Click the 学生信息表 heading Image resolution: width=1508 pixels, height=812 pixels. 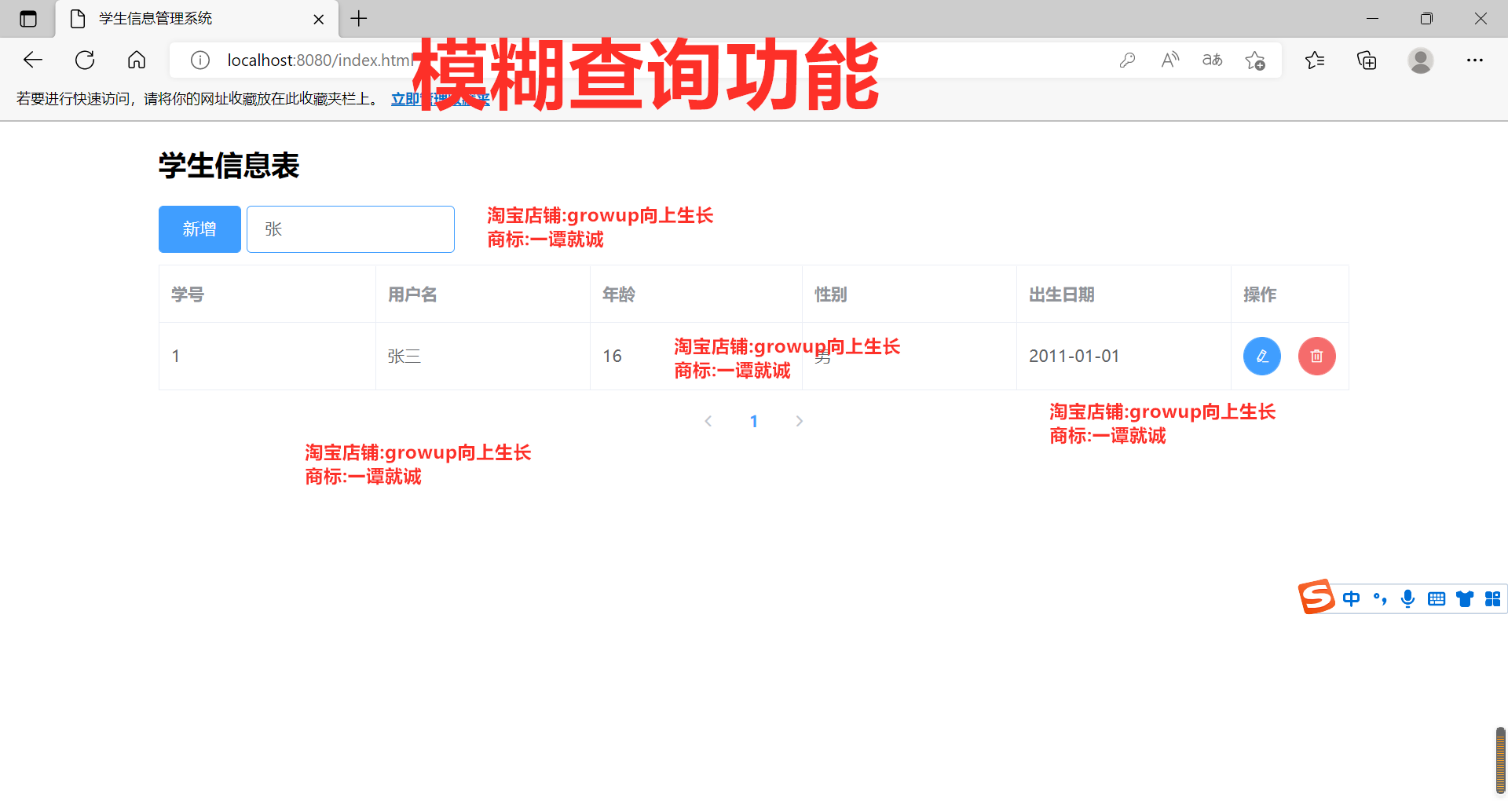(x=229, y=166)
